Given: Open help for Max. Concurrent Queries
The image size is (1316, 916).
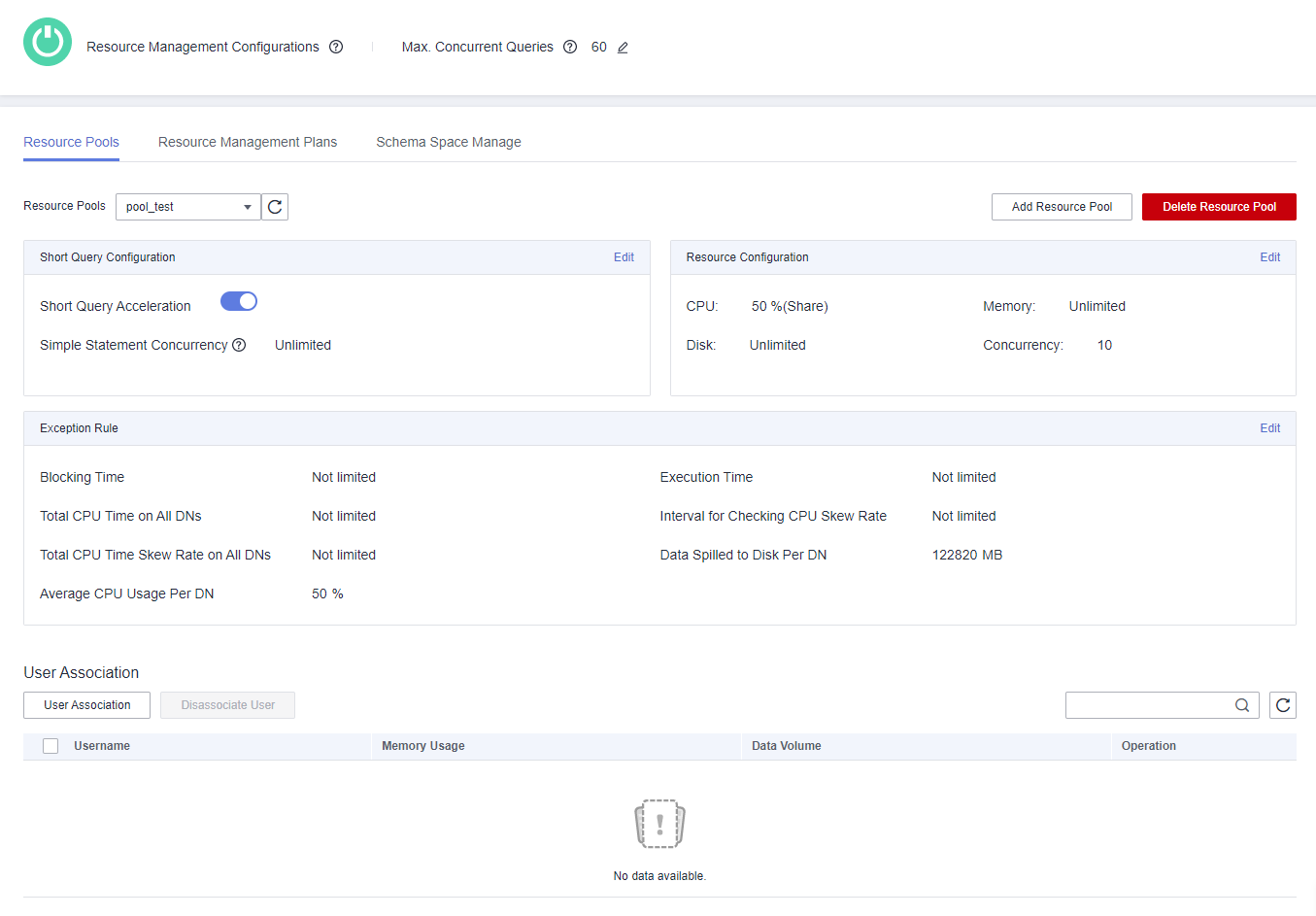Looking at the screenshot, I should point(570,47).
